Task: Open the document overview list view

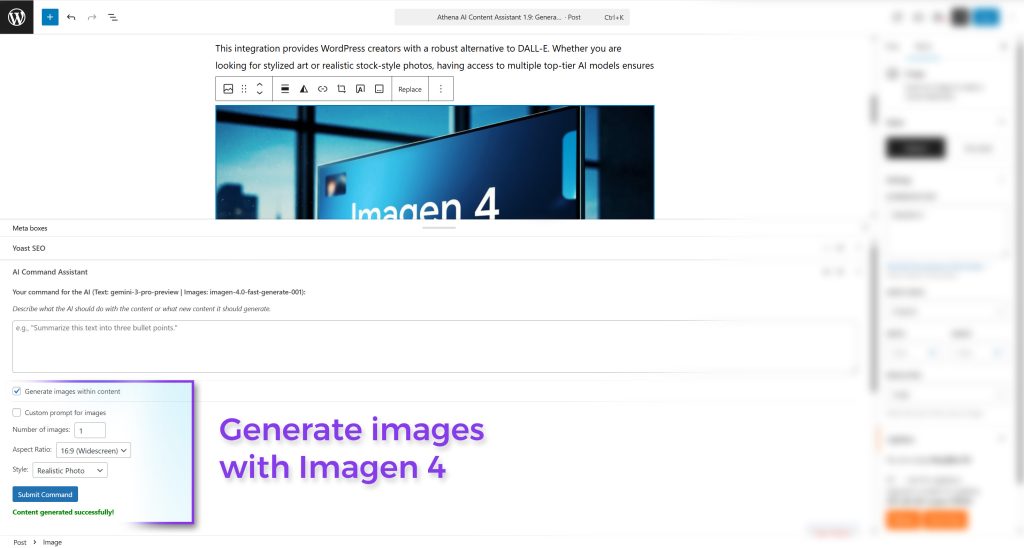Action: [112, 17]
